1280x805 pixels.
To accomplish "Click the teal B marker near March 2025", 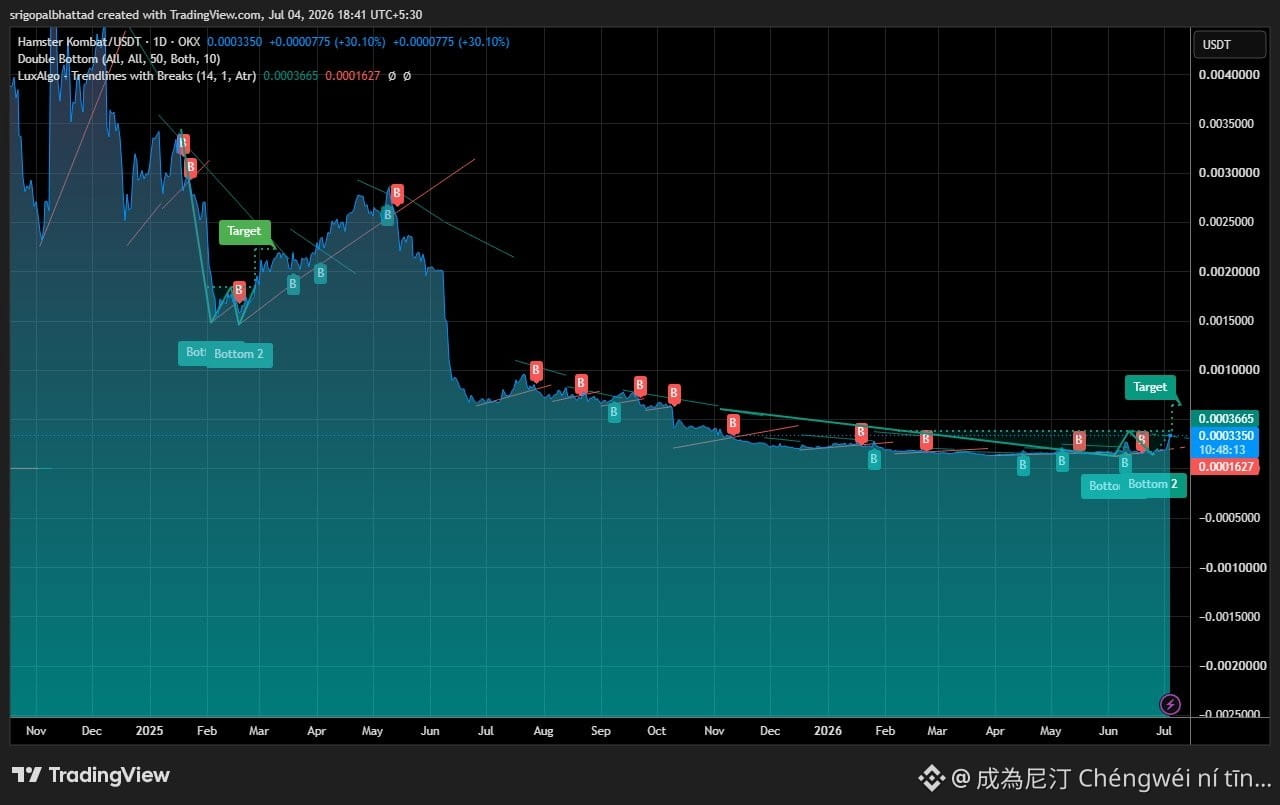I will pos(293,284).
